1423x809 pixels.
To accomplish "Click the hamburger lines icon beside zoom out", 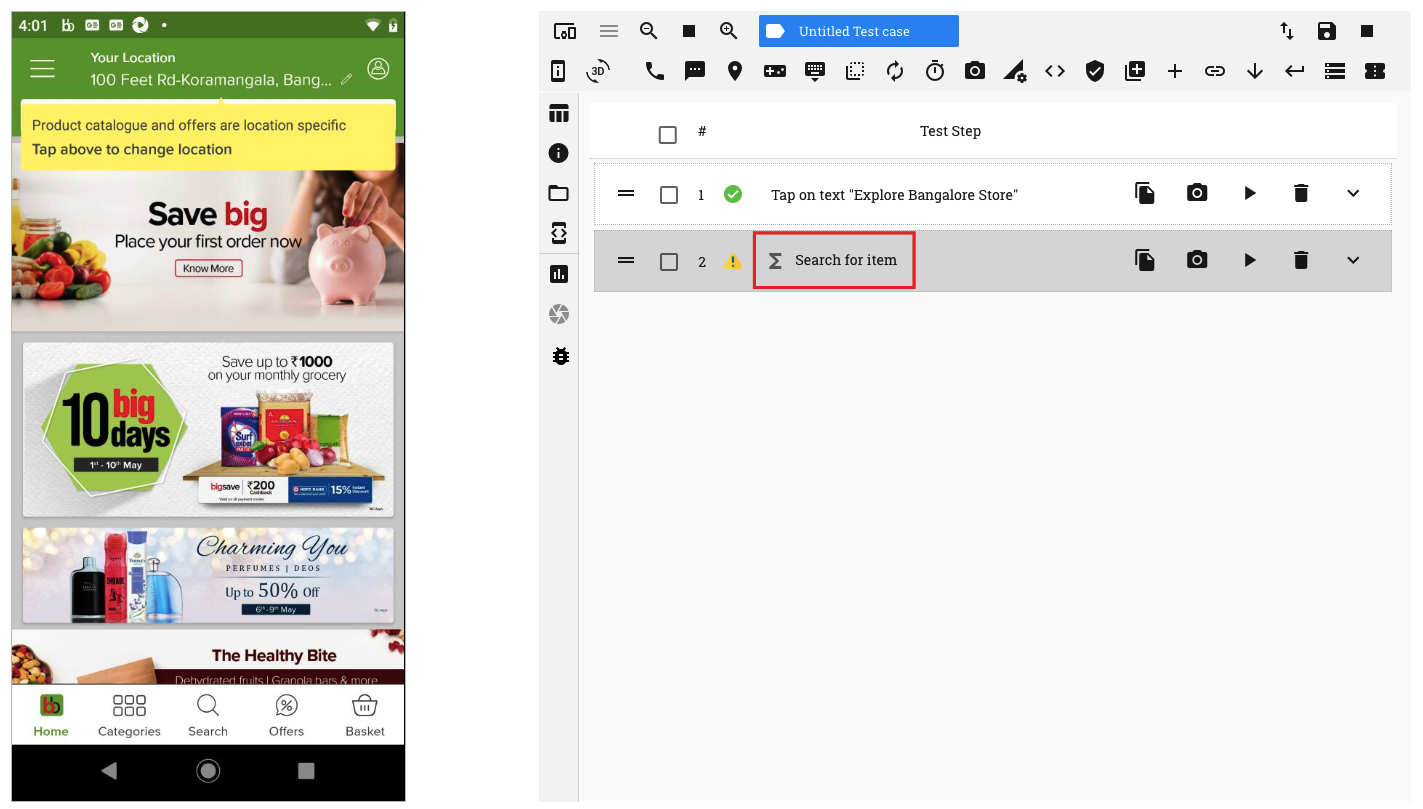I will click(609, 31).
